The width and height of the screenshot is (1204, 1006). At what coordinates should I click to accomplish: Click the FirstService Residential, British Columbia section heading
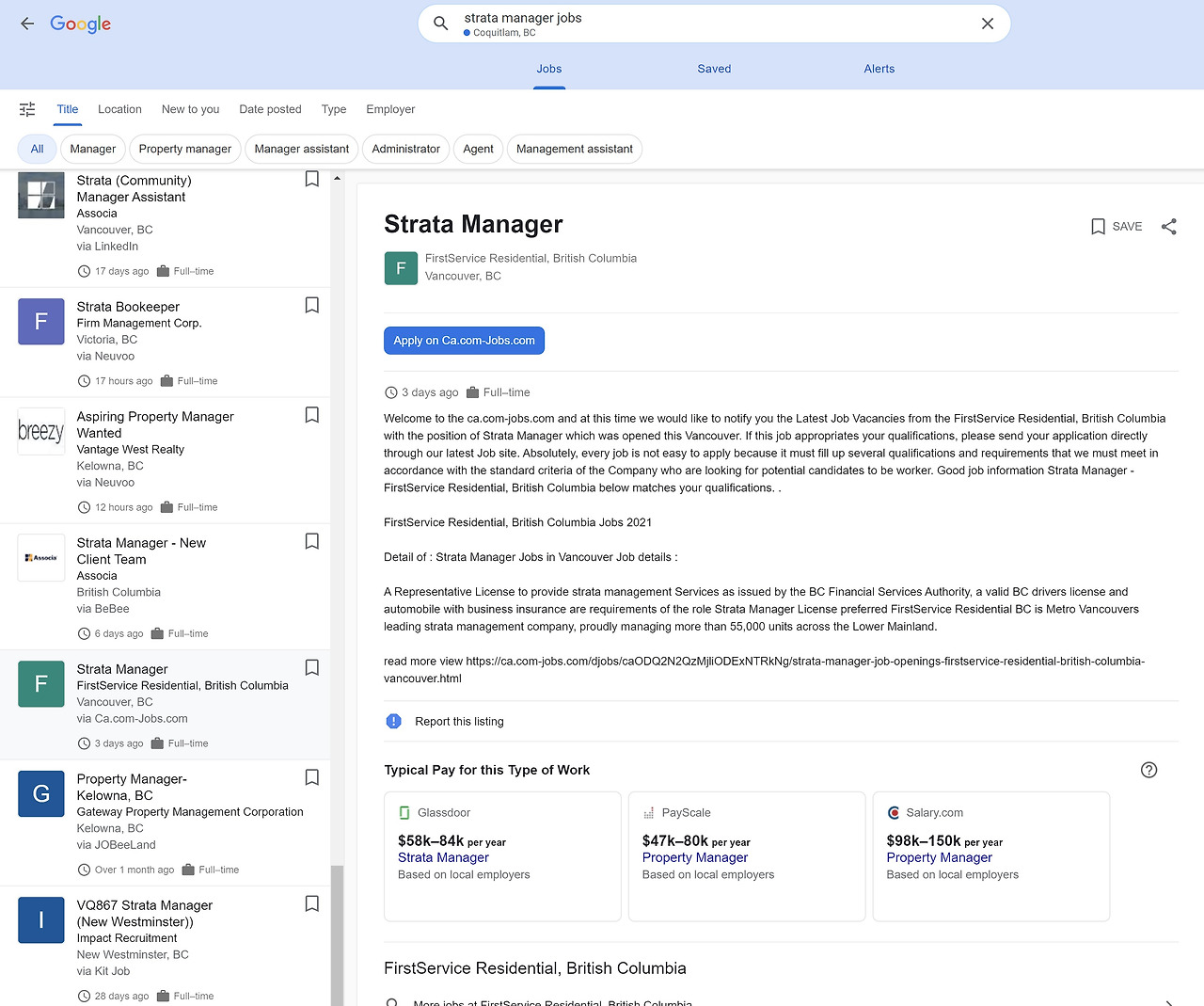(535, 968)
